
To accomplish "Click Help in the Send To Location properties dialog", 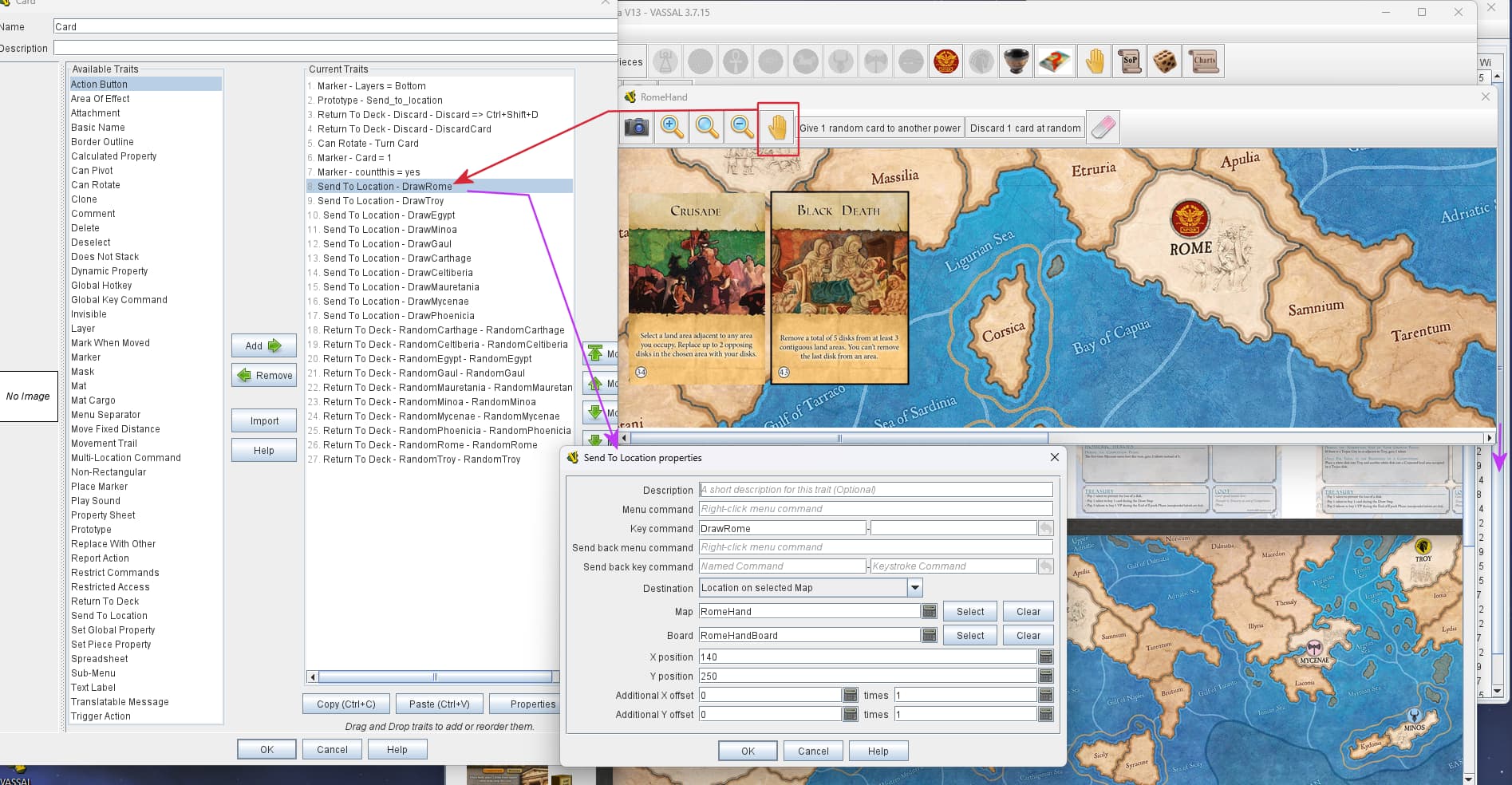I will click(878, 751).
